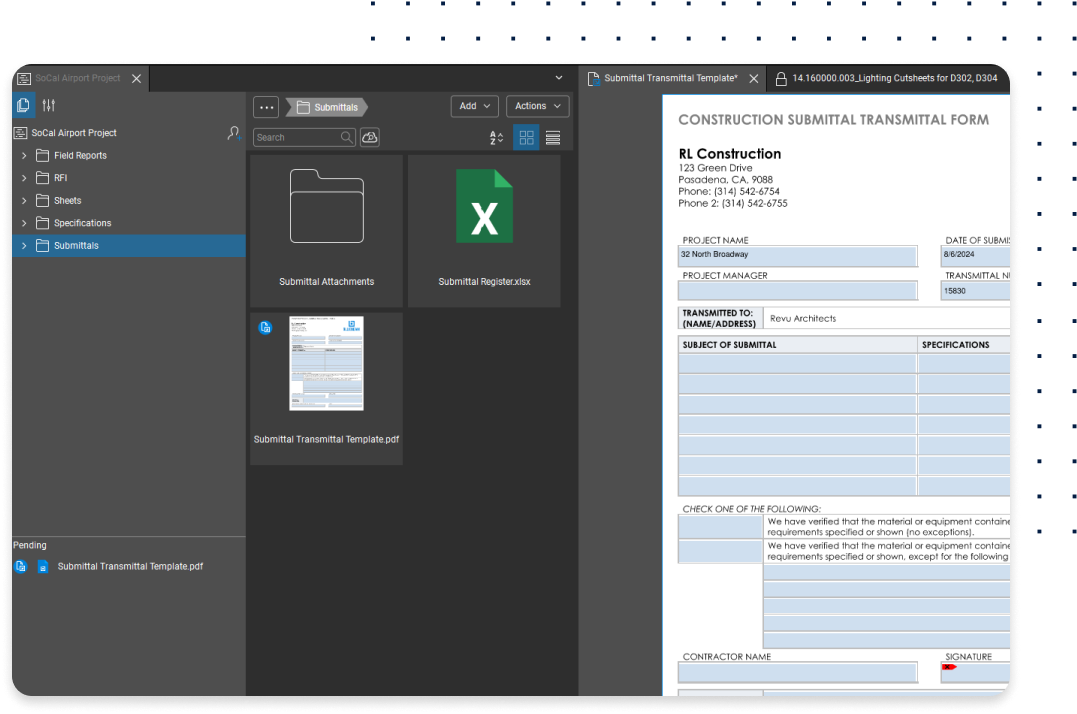This screenshot has height=714, width=1077.
Task: Click the Project Name field
Action: [x=797, y=255]
